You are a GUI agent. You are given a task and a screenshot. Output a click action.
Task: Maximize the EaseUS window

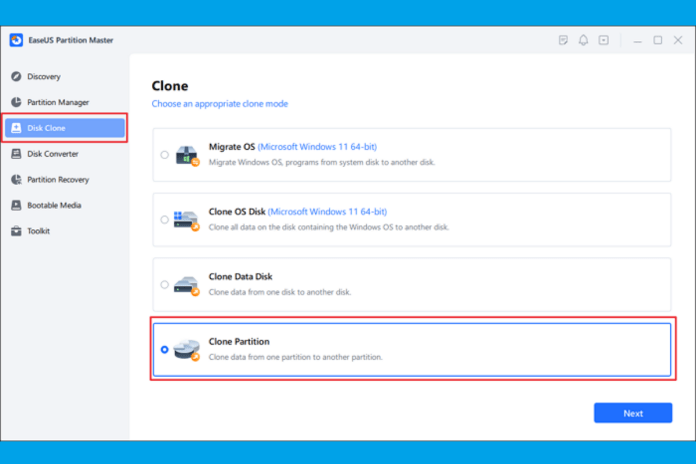coord(658,40)
